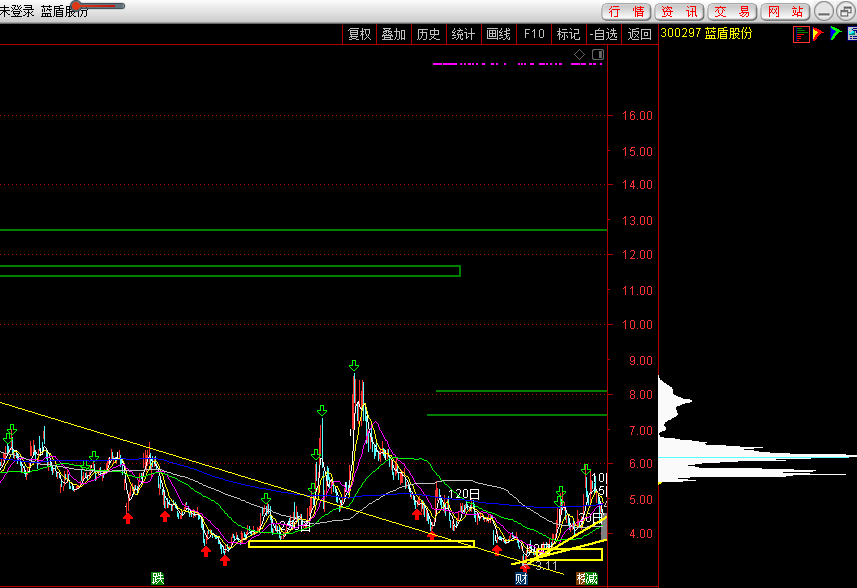Select the 叠加 overlay menu item
This screenshot has height=588, width=857.
pos(394,34)
